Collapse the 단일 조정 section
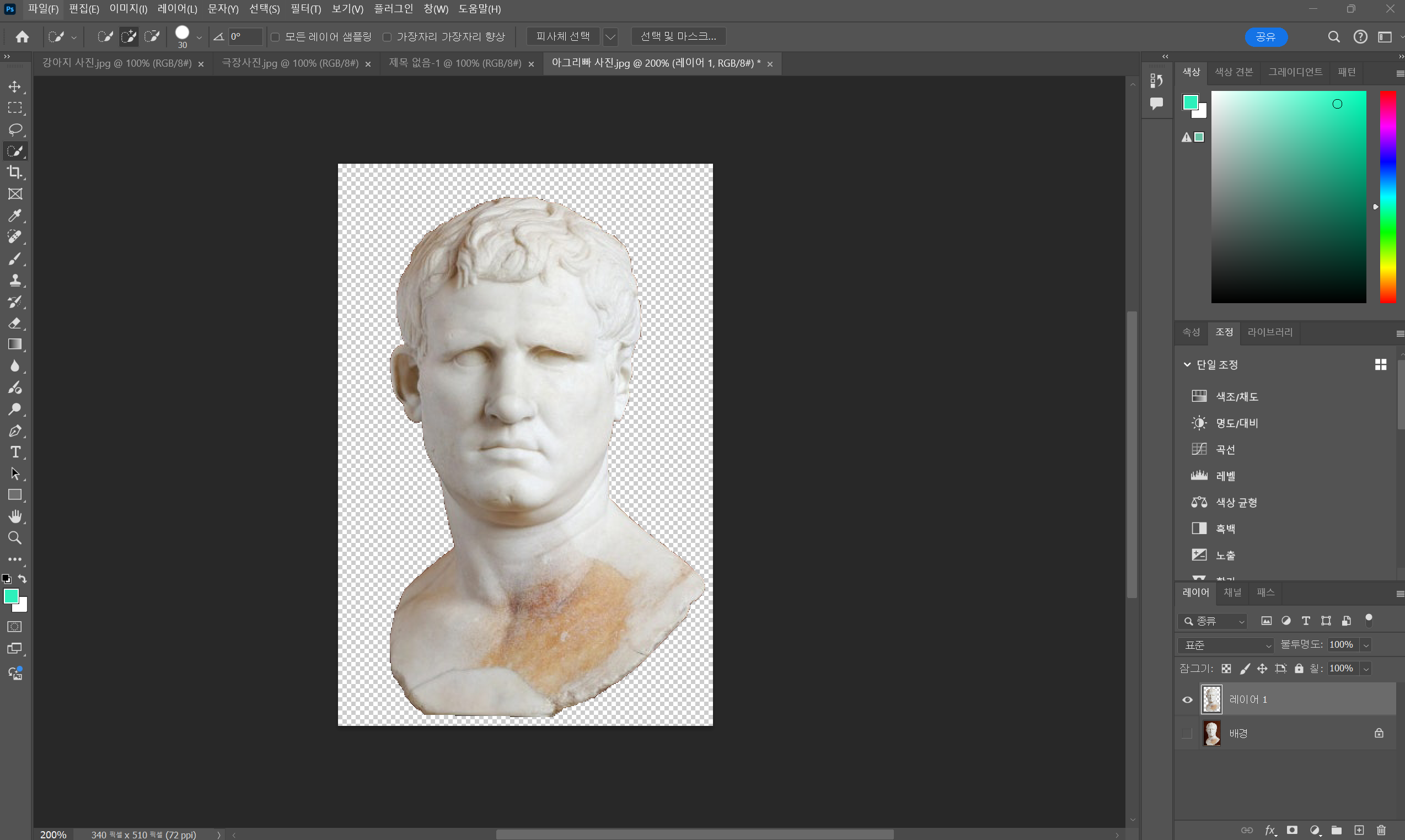The image size is (1405, 840). (x=1187, y=364)
